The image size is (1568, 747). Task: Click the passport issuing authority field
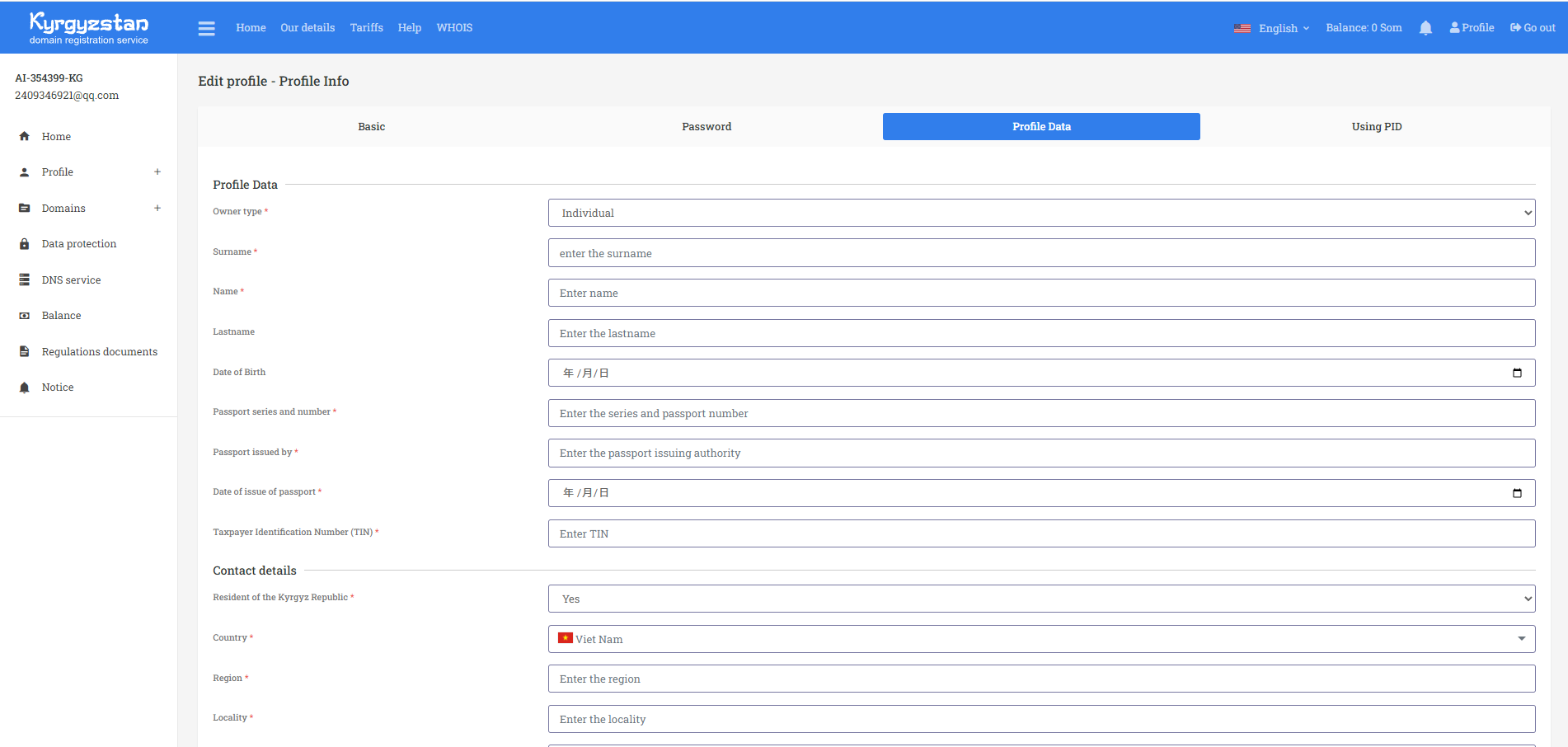point(1041,453)
